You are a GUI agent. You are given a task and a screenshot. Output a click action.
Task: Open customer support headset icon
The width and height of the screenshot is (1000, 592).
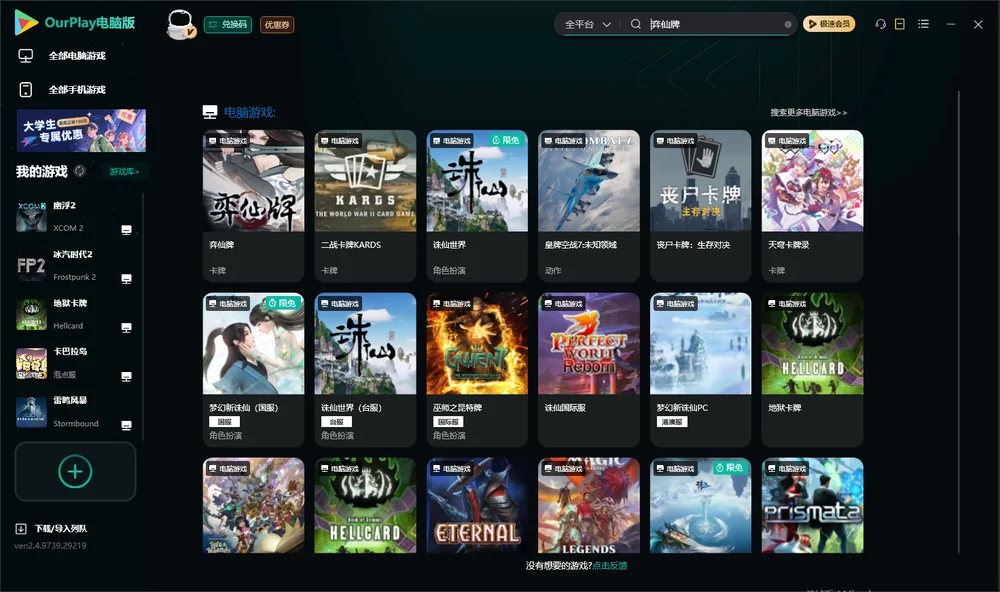(880, 24)
